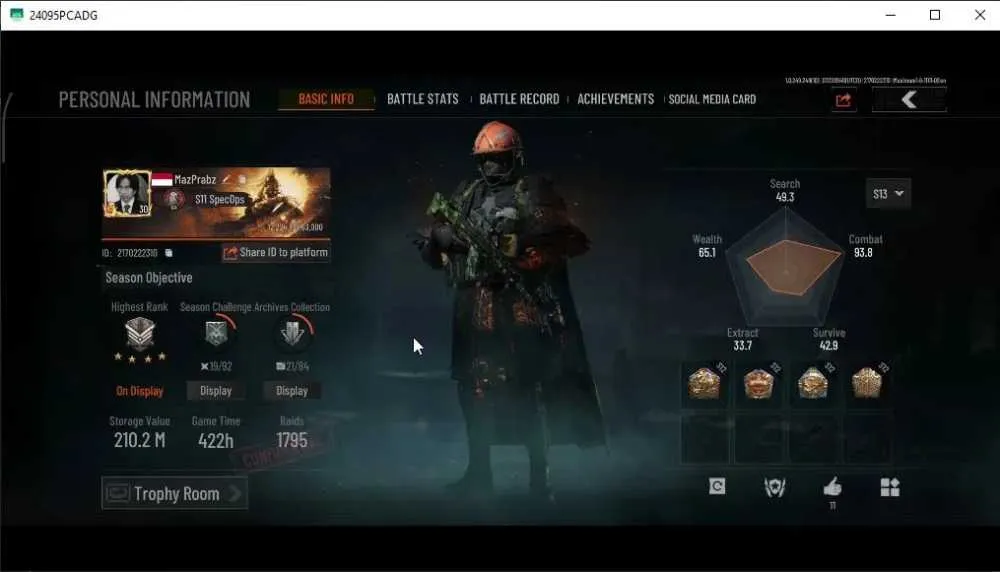The image size is (1000, 572).
Task: Open the Trophy Room
Action: coord(174,494)
